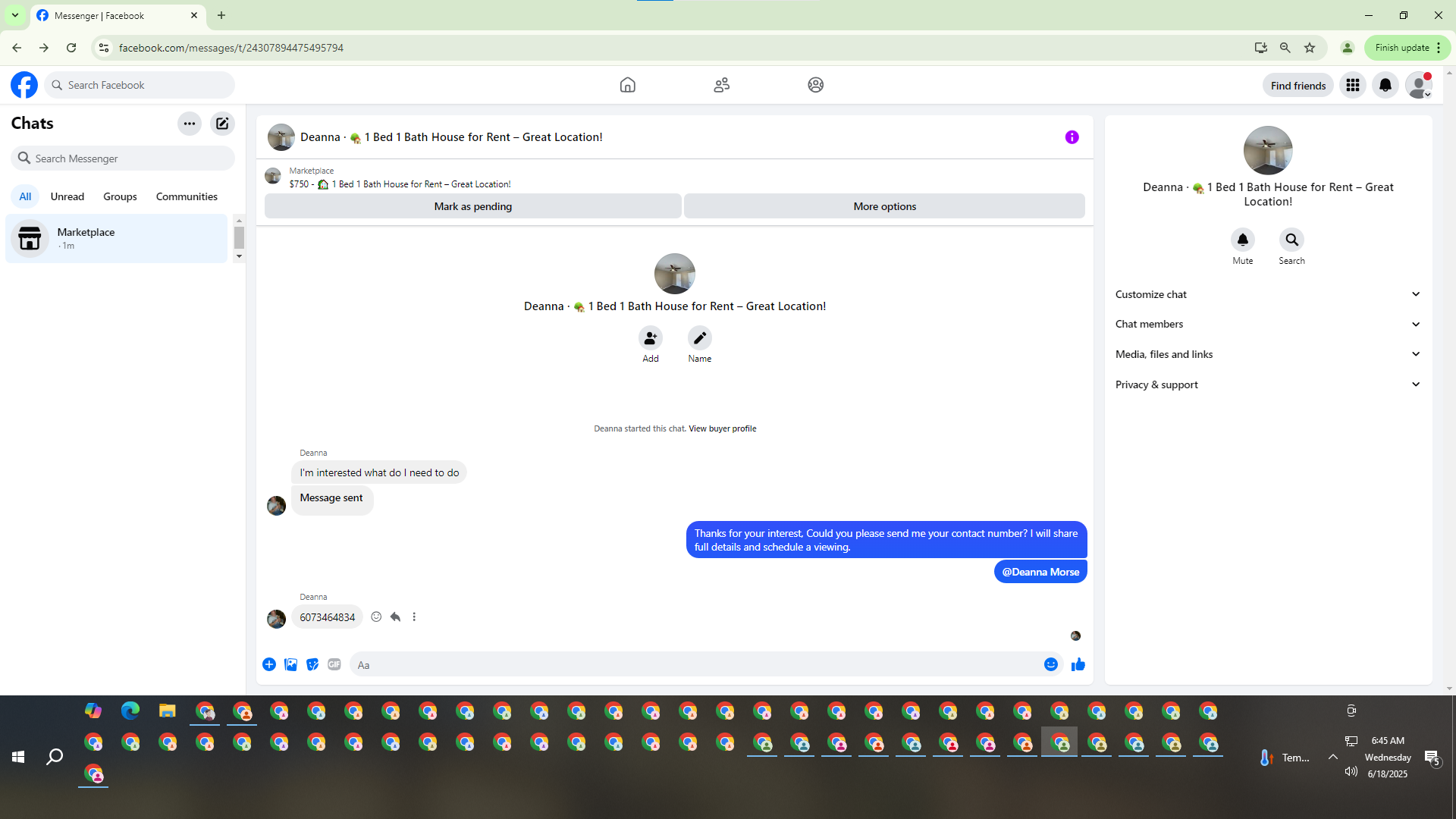The image size is (1456, 819).
Task: Show hidden system tray icons
Action: pos(1333,757)
